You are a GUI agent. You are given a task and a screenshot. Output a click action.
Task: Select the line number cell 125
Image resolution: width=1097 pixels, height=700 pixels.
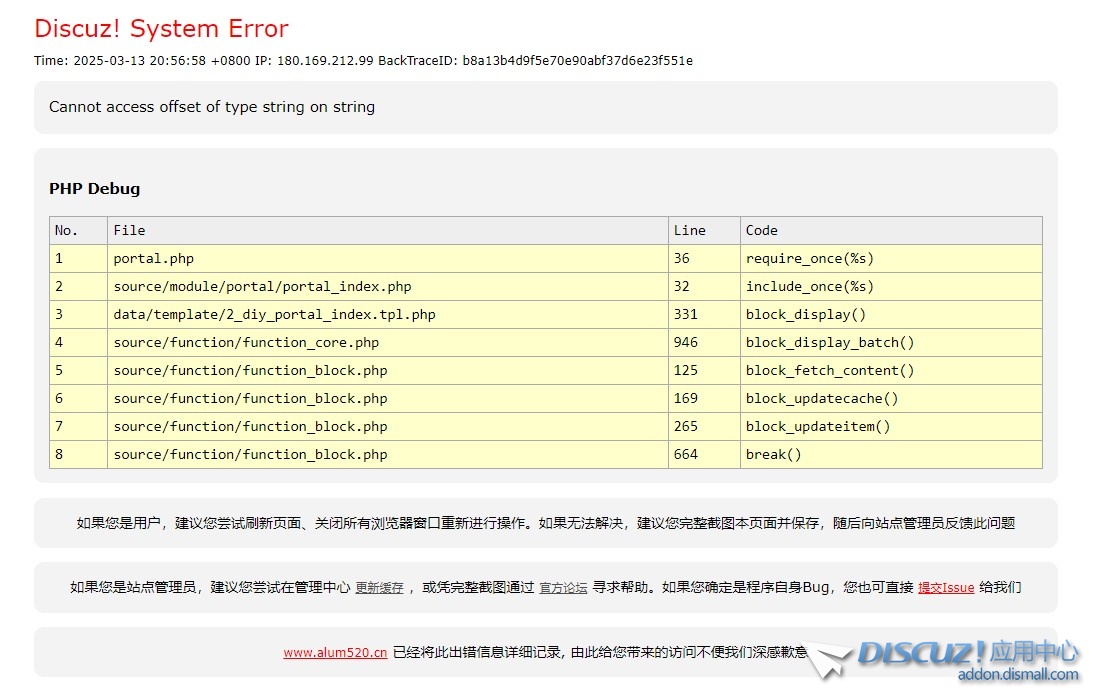click(x=704, y=371)
